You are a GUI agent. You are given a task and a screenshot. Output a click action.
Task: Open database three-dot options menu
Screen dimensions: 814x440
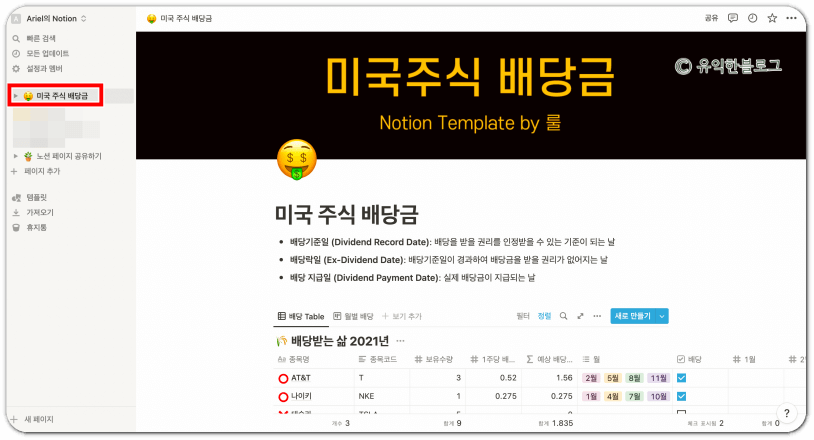(597, 316)
